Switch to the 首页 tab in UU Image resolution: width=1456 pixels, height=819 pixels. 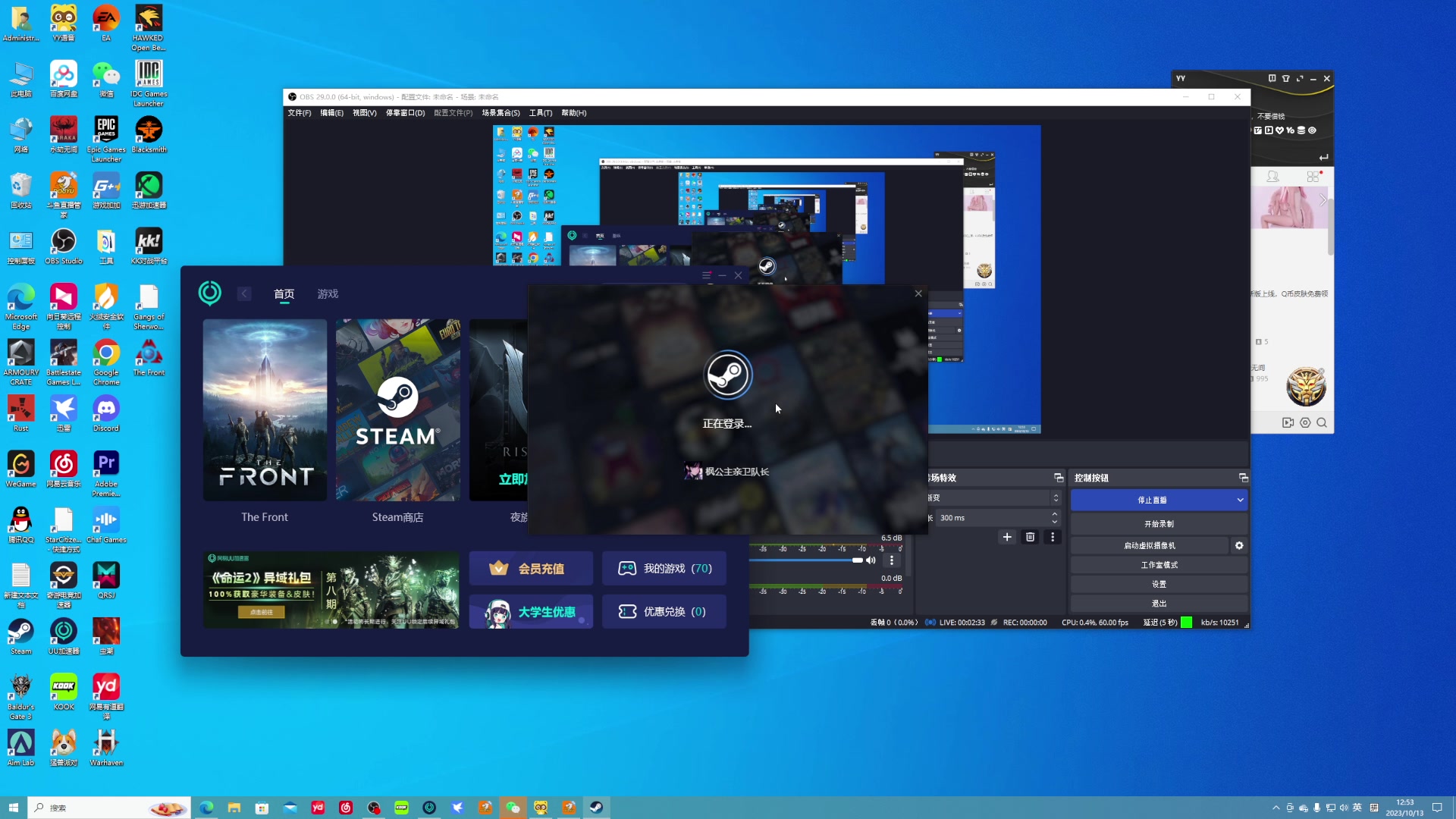[x=284, y=294]
